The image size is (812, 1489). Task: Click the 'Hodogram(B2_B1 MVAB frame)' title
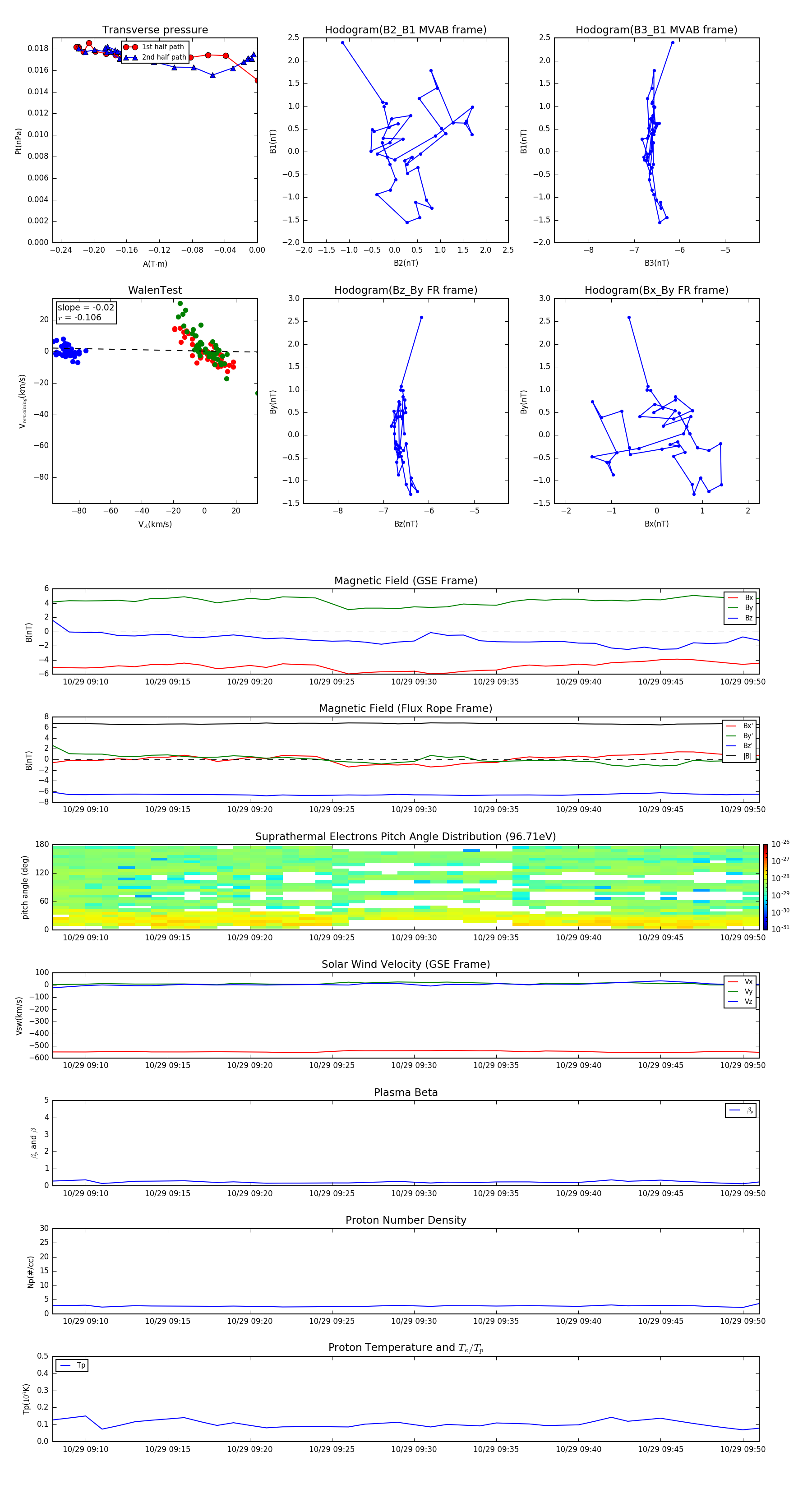pos(406,30)
